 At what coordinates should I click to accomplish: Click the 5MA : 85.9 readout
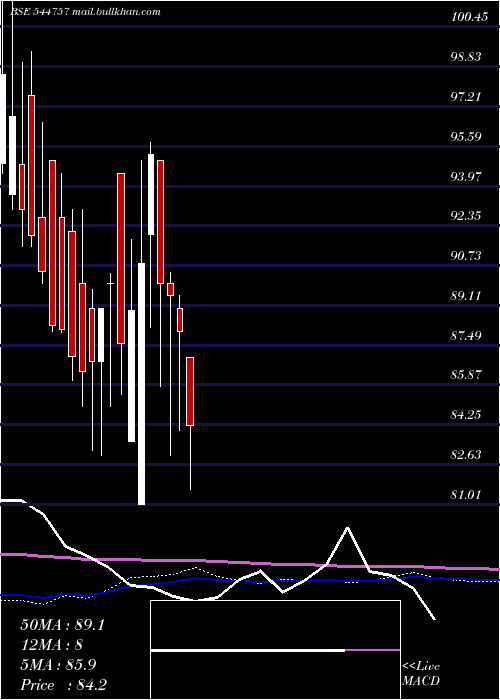pyautogui.click(x=59, y=665)
